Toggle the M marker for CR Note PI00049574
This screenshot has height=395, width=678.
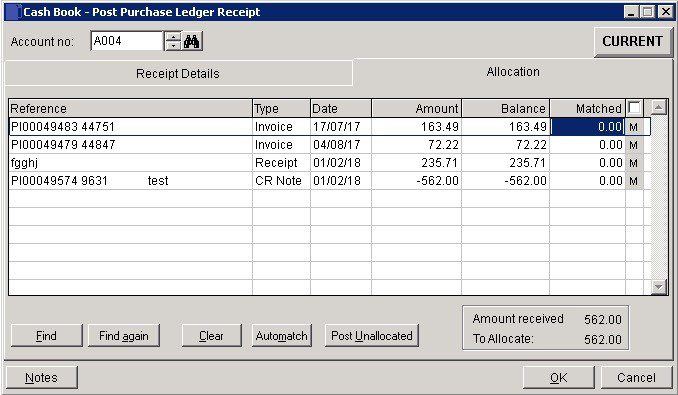pos(633,181)
